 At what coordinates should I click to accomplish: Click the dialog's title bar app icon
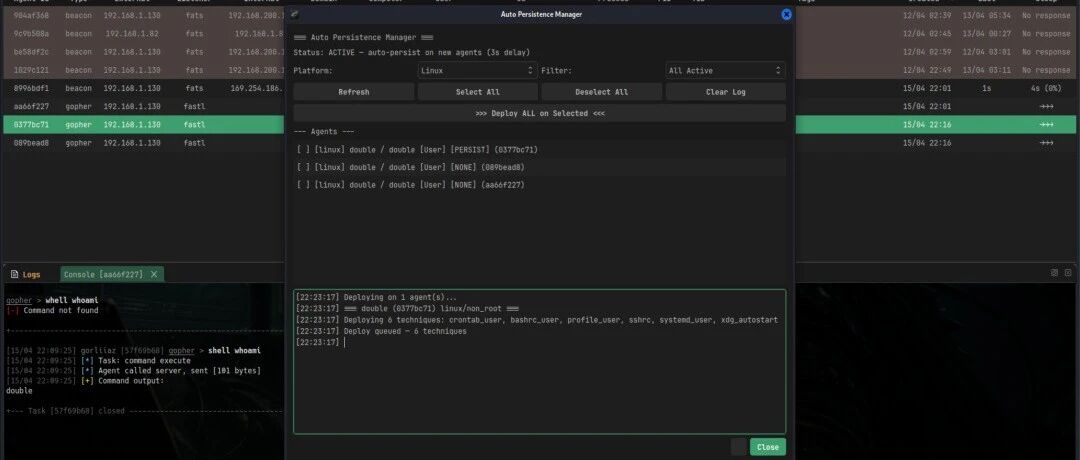coord(295,14)
